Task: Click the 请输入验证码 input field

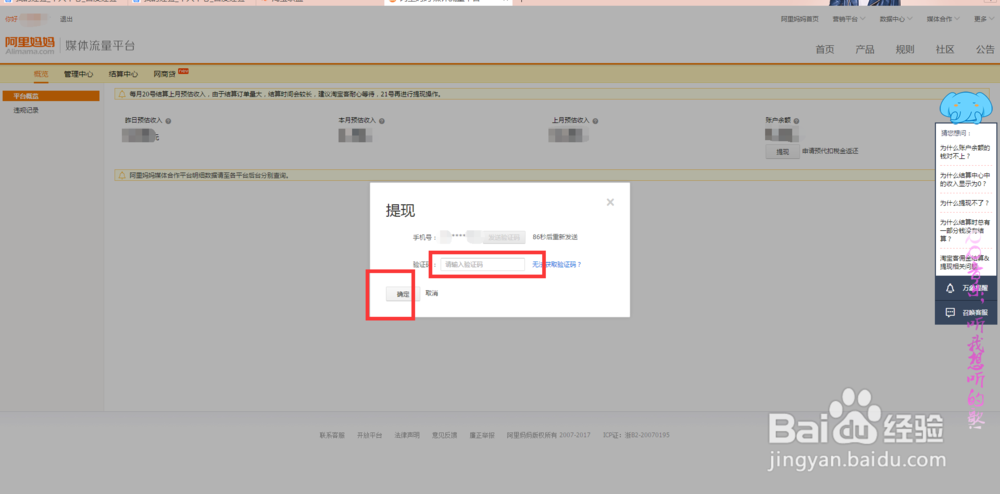Action: click(482, 264)
